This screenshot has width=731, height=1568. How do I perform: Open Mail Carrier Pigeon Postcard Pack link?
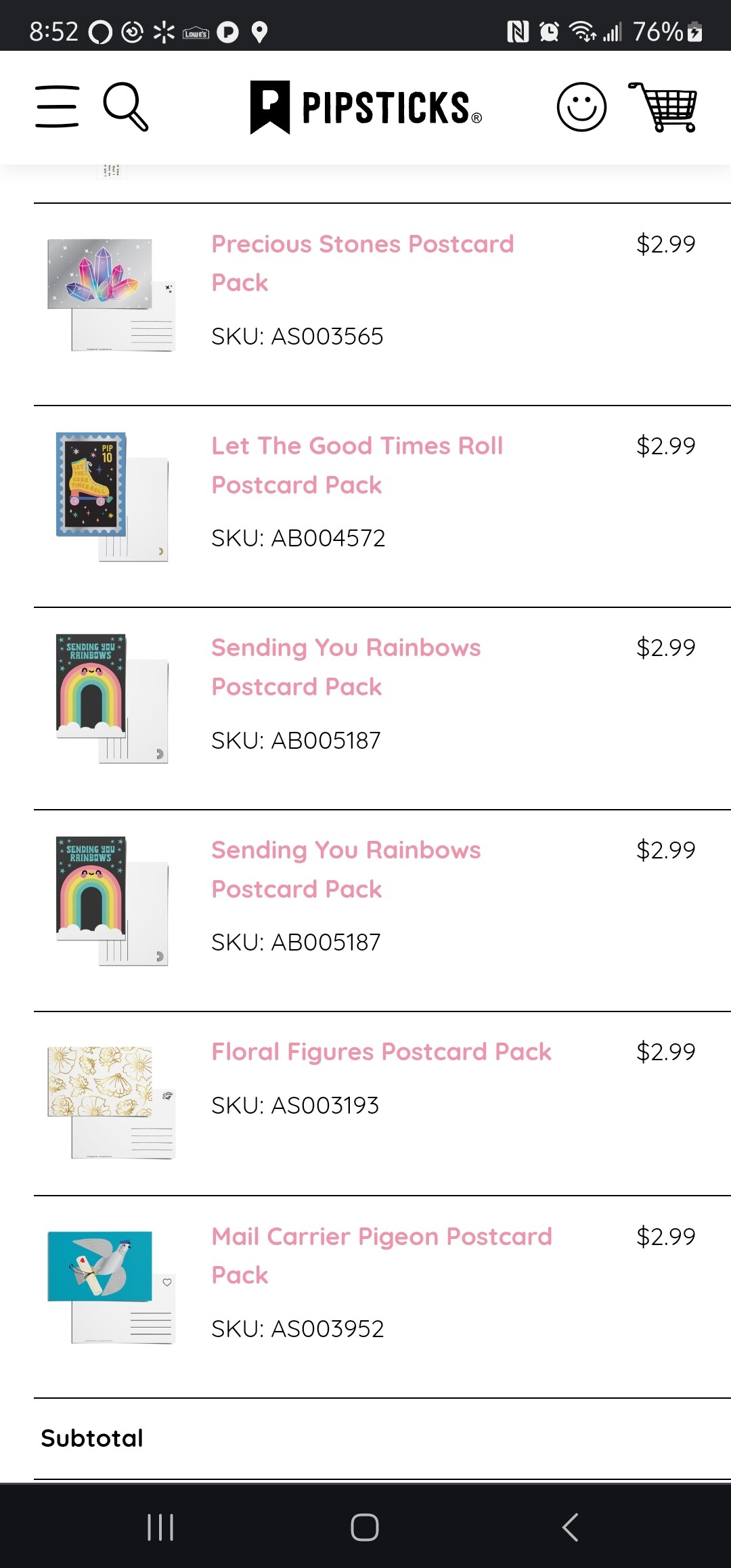[x=382, y=1255]
